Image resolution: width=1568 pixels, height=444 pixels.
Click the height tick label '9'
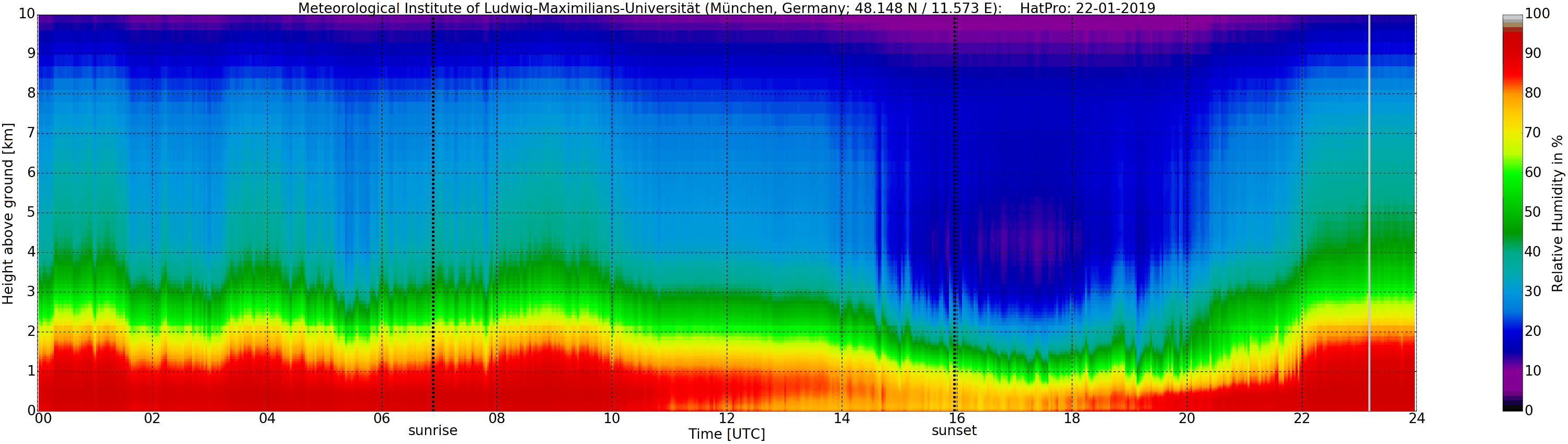[32, 54]
